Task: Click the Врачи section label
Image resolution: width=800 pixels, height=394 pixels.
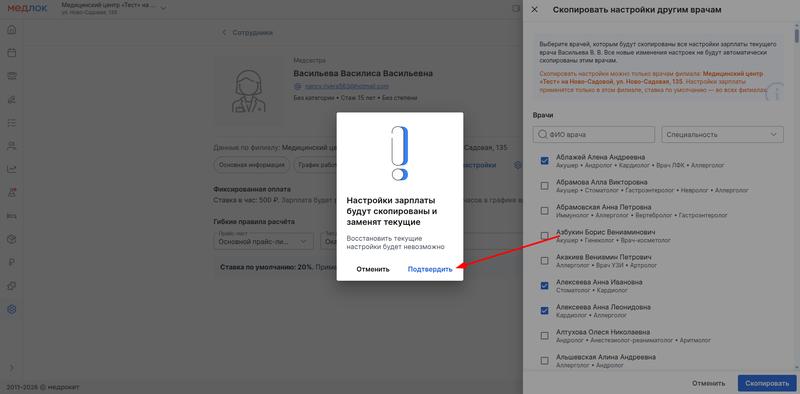Action: point(543,115)
